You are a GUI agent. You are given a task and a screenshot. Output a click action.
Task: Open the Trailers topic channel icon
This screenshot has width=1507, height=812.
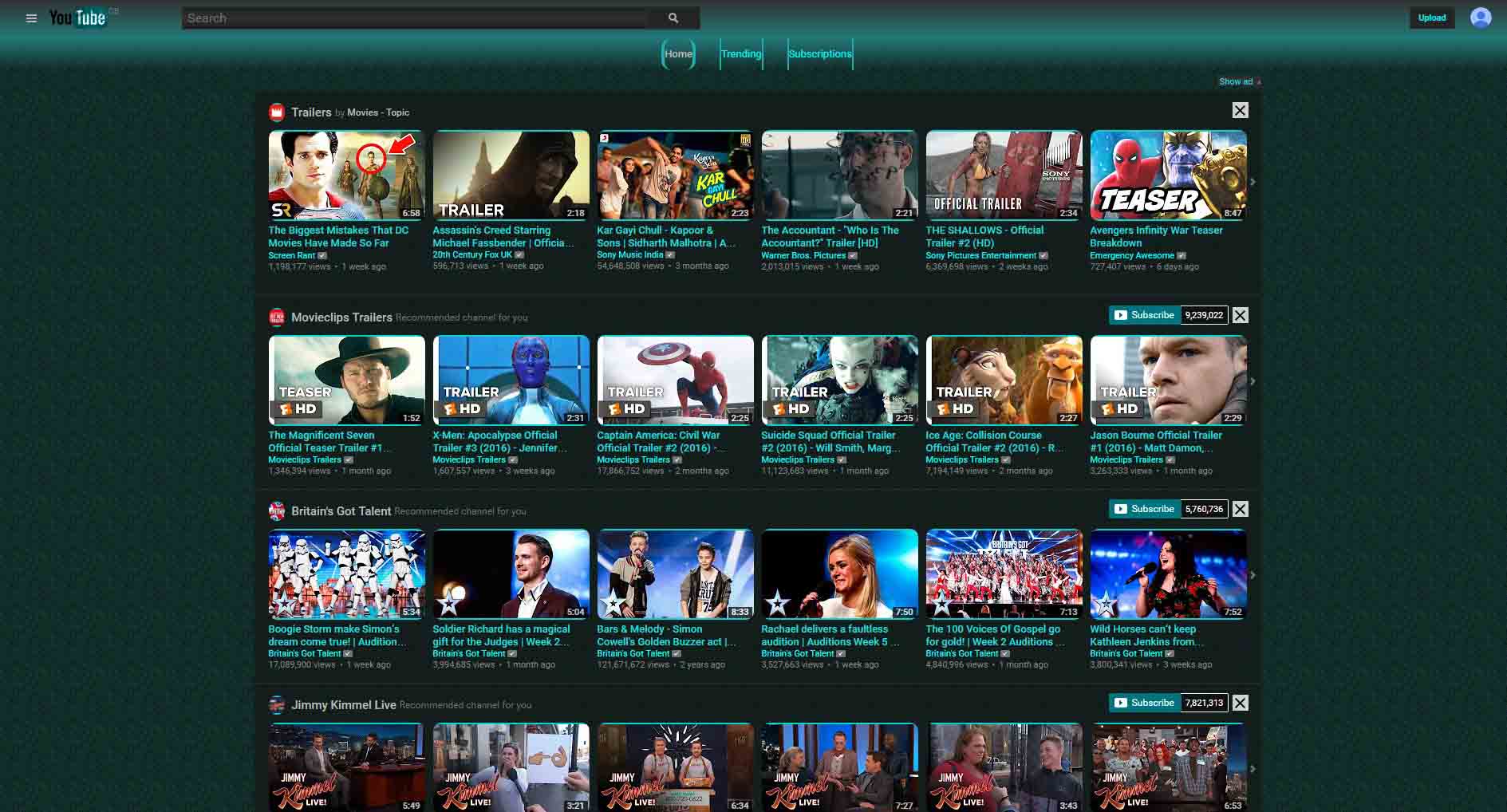tap(277, 112)
